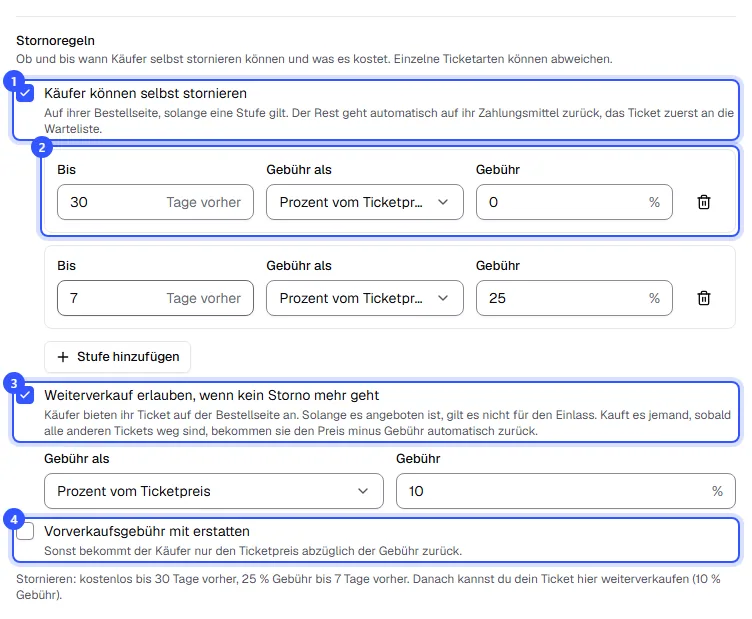This screenshot has height=619, width=752.
Task: Click the blue step badge number 4
Action: click(x=14, y=519)
